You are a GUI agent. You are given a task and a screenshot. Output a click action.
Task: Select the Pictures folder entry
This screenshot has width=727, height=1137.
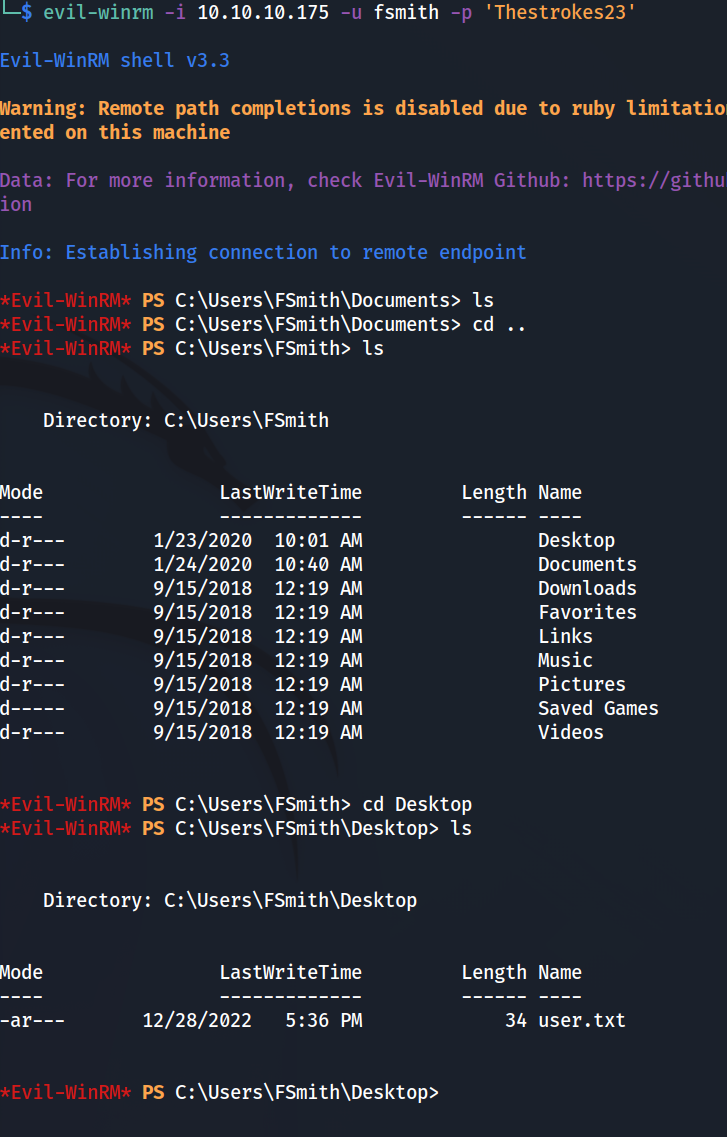coord(581,685)
